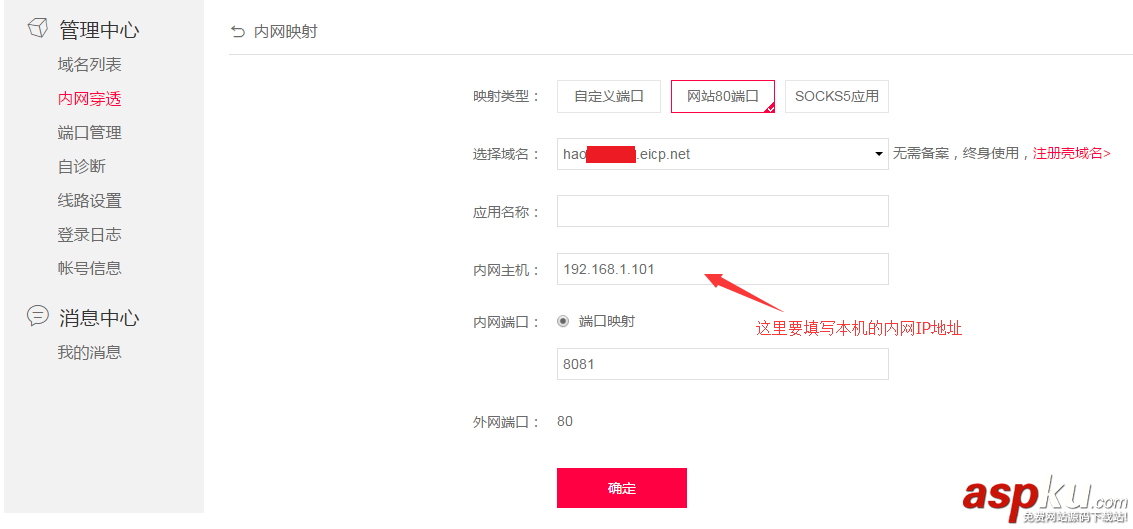The height and width of the screenshot is (529, 1133).
Task: Open 自诊断 in the sidebar
Action: coord(81,166)
